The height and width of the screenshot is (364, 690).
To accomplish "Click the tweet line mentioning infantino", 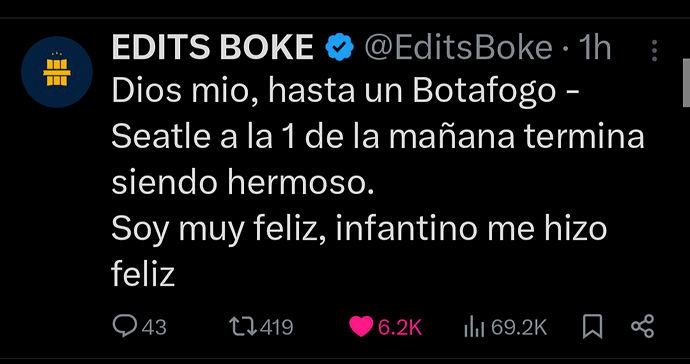I will coord(359,230).
